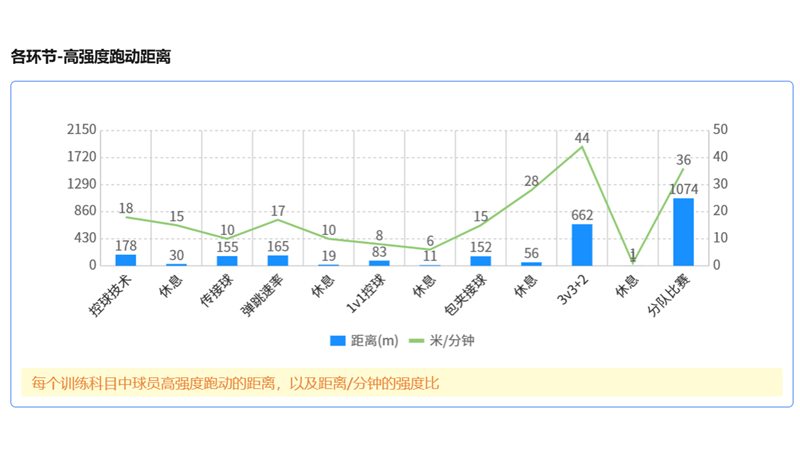Click the 包夹接球 axis label
Screen dimensions: 800x455
point(465,295)
